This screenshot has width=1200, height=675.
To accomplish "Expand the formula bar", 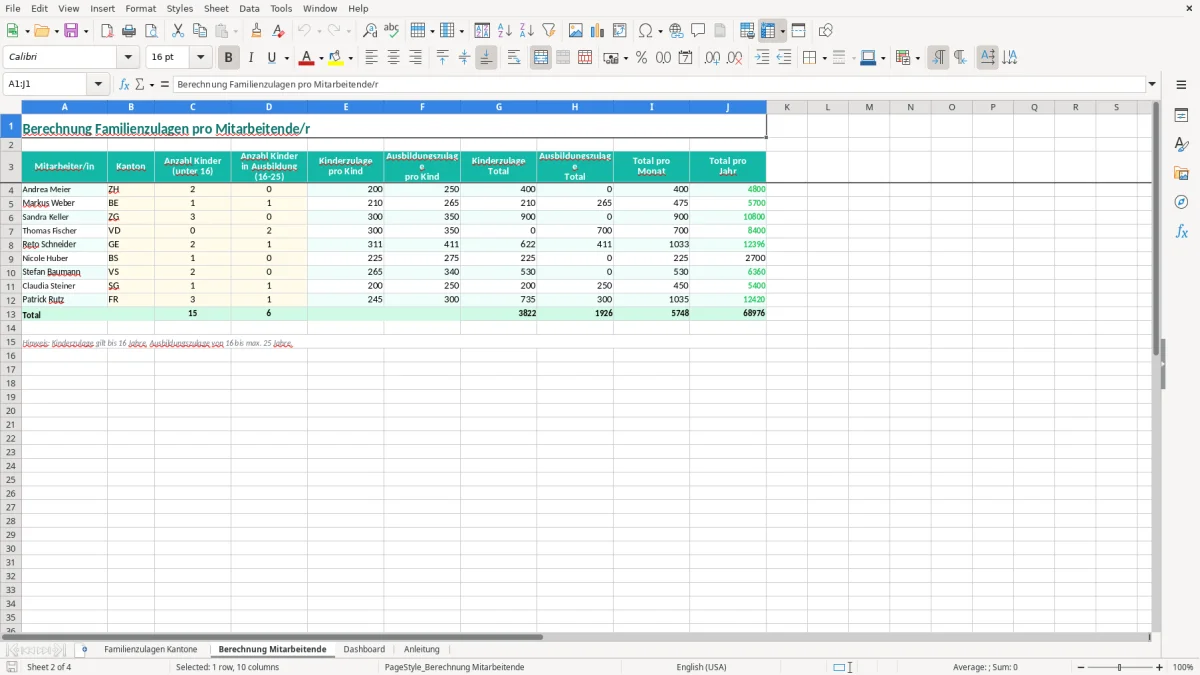I will pyautogui.click(x=1152, y=85).
